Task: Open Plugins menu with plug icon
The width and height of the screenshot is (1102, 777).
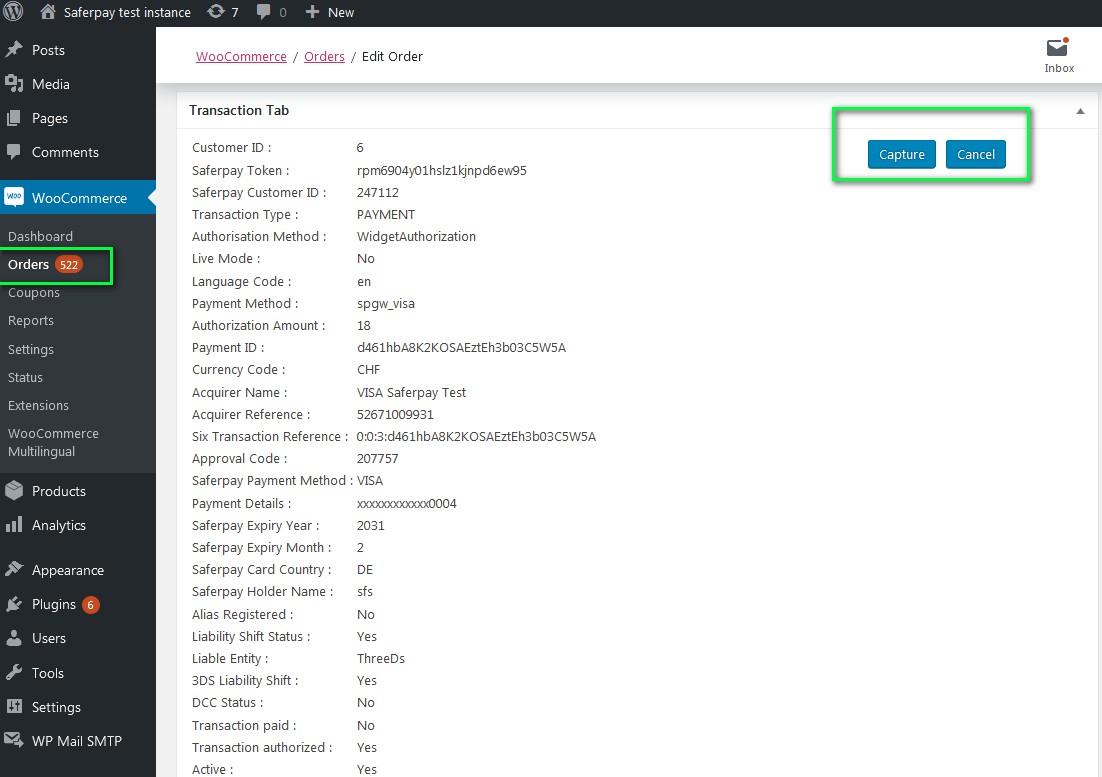Action: click(14, 604)
